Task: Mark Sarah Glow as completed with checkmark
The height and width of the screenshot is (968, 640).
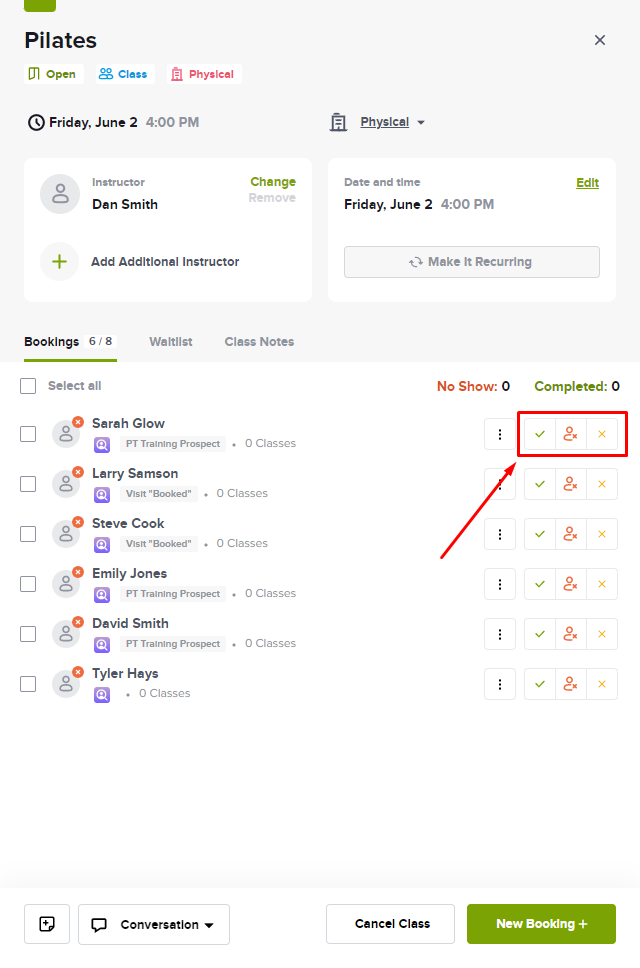Action: [x=540, y=435]
